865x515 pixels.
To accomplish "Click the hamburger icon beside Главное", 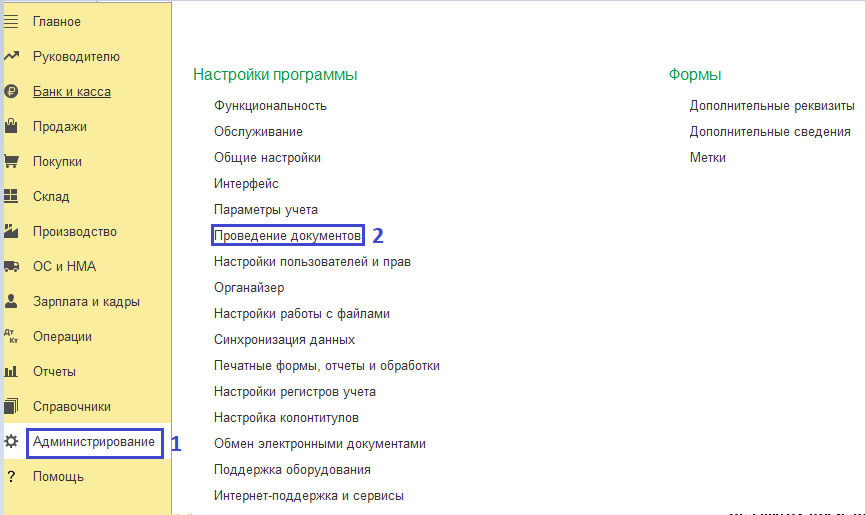I will pyautogui.click(x=12, y=21).
